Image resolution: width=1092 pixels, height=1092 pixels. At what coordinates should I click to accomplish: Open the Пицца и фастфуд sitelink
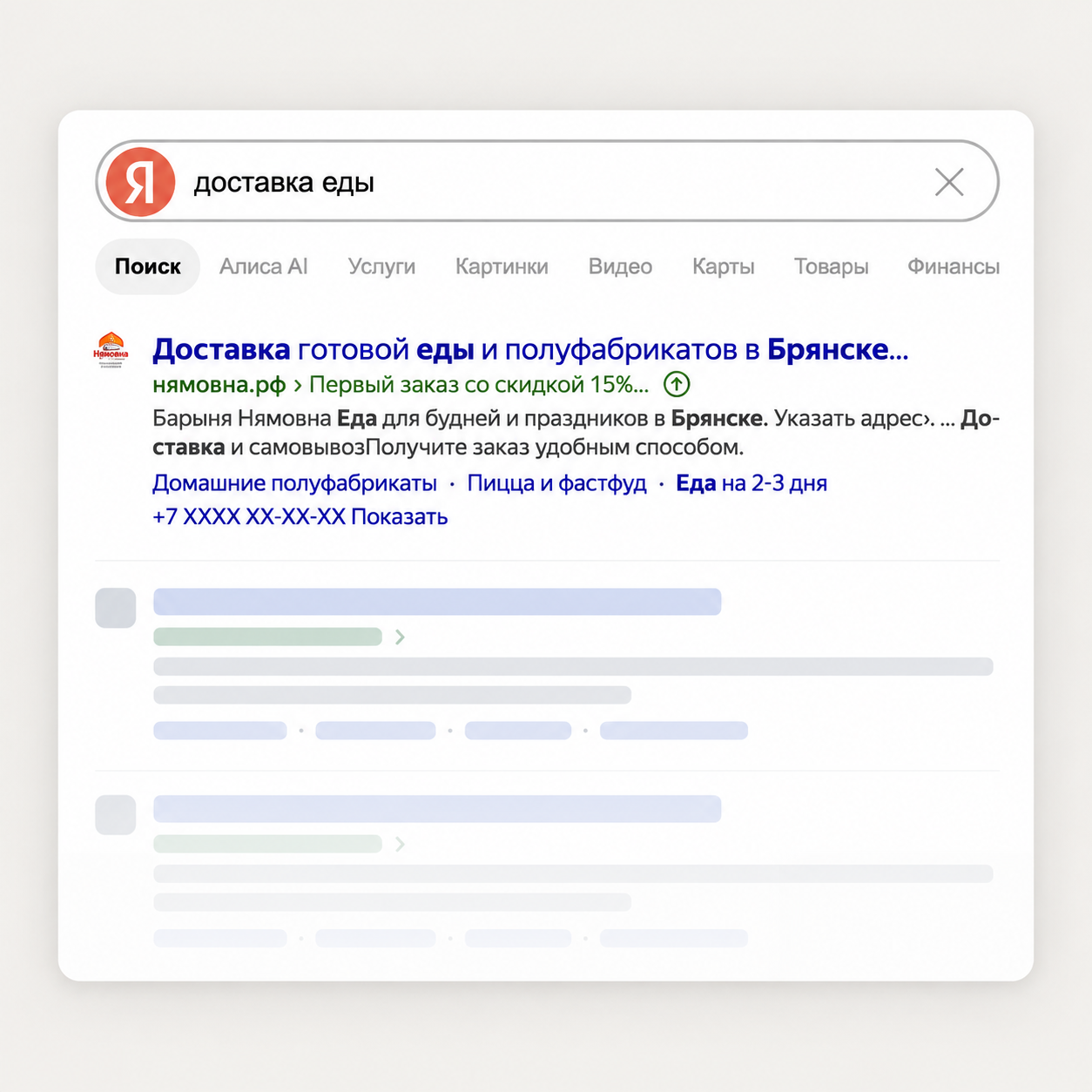[x=556, y=483]
